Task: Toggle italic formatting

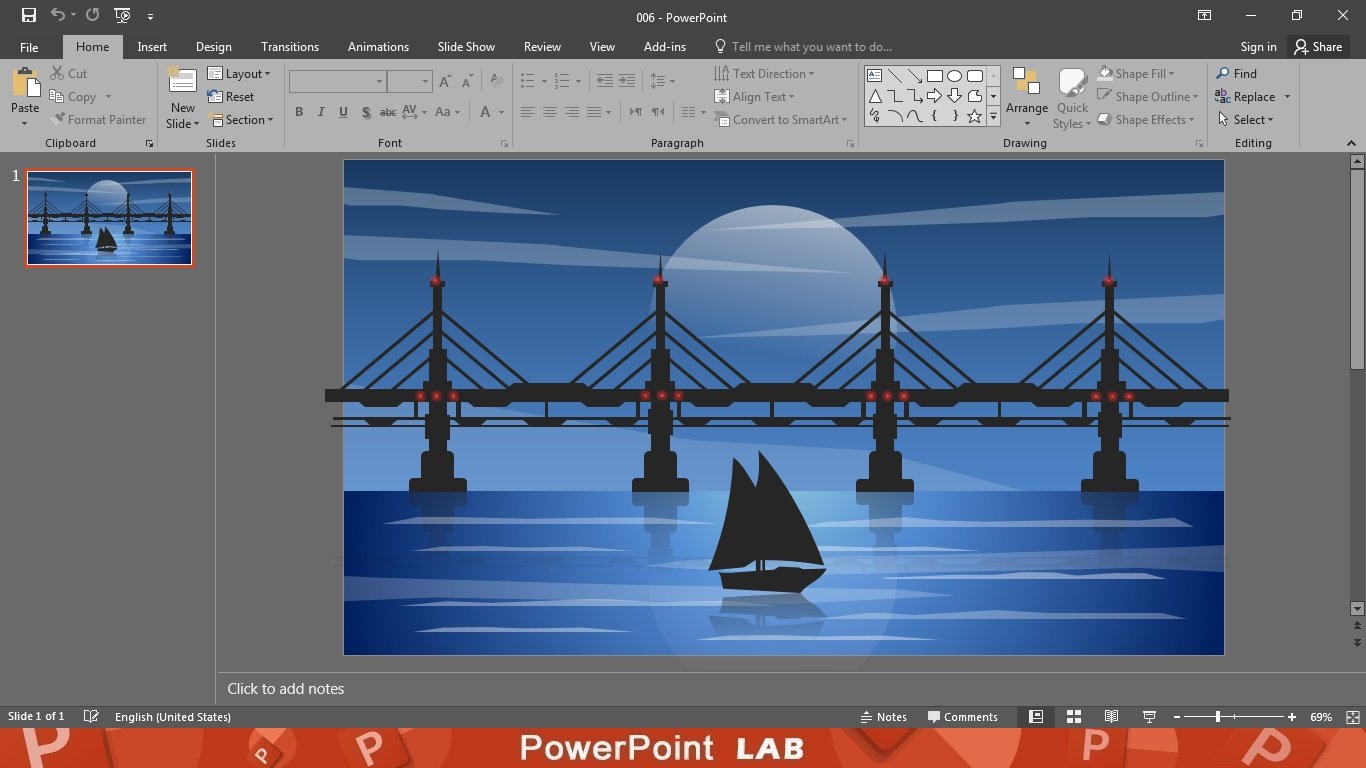Action: click(x=321, y=112)
